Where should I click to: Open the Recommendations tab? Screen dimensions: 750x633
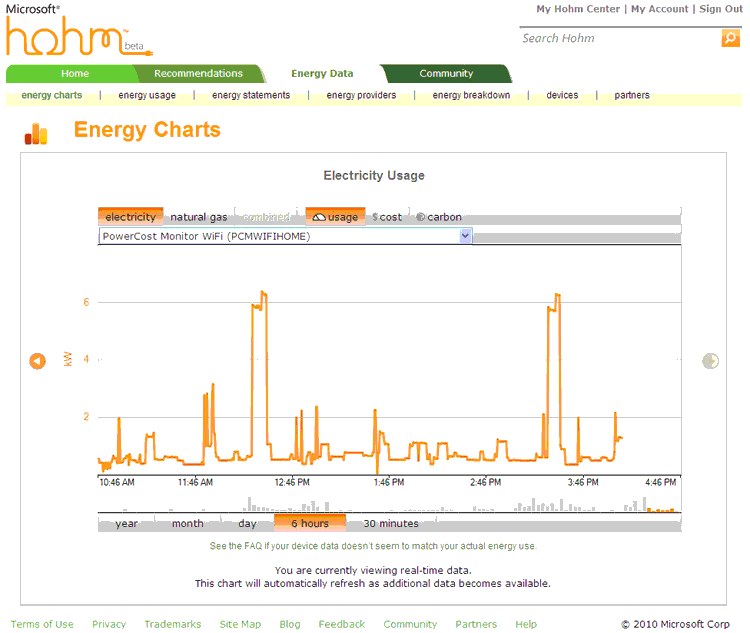[x=198, y=73]
